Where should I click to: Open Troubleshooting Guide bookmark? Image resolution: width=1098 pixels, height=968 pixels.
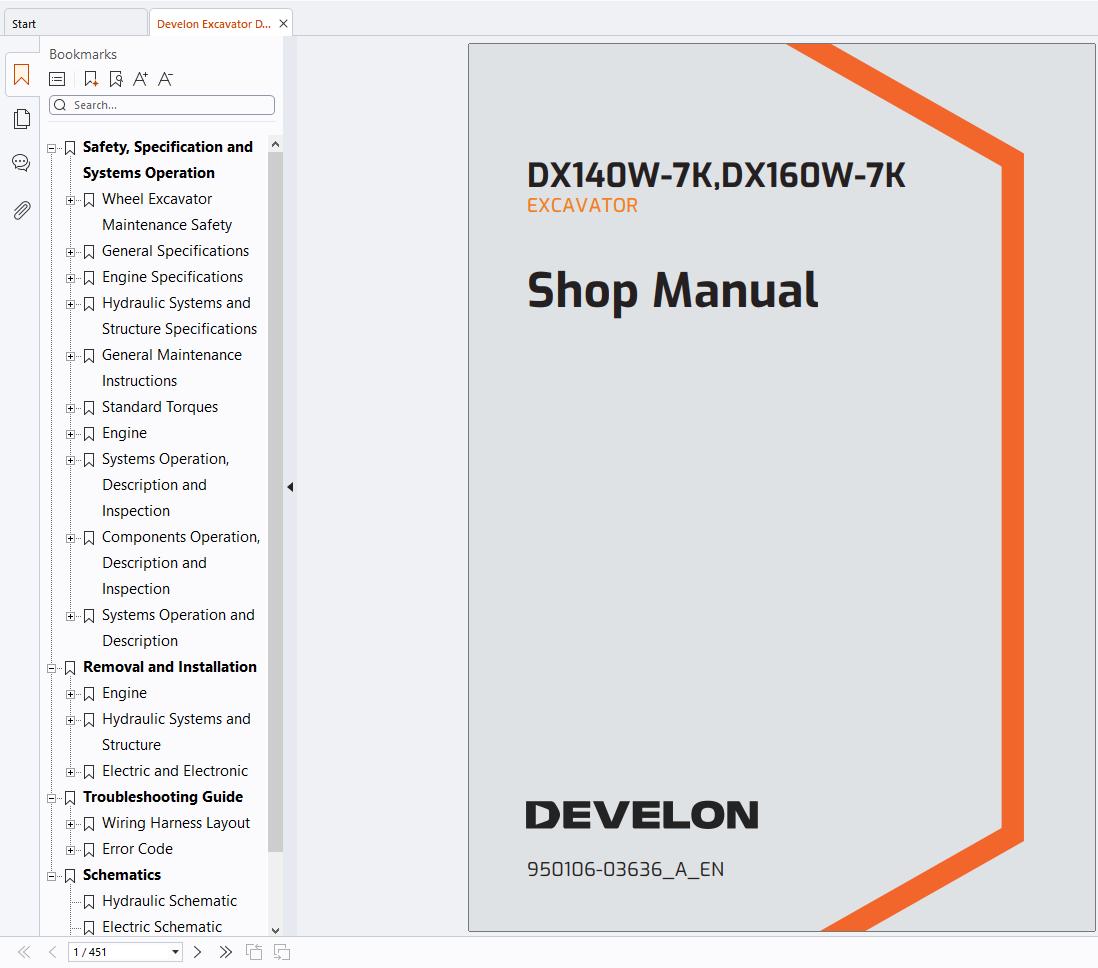click(x=162, y=797)
